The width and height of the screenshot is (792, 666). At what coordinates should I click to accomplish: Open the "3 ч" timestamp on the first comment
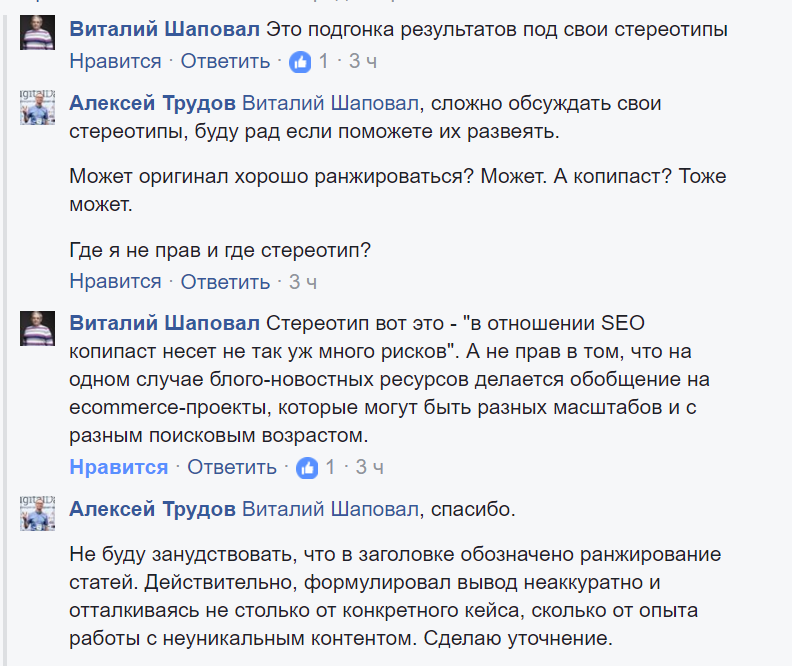363,62
